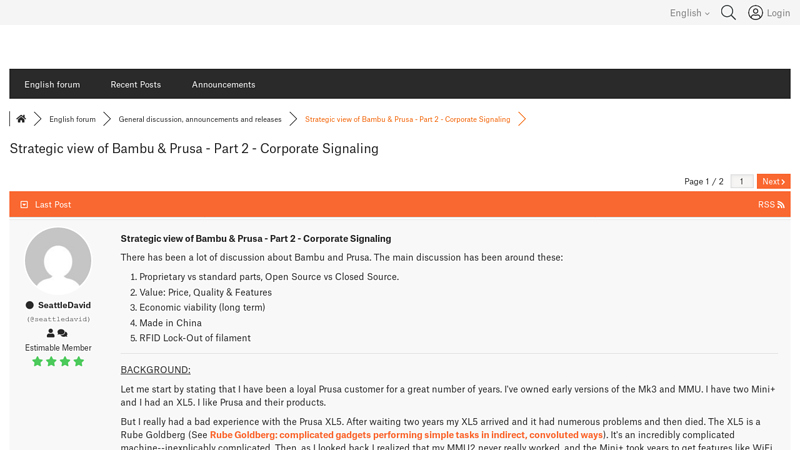This screenshot has height=450, width=800.
Task: Open SeattleDavid username link
Action: coord(64,305)
